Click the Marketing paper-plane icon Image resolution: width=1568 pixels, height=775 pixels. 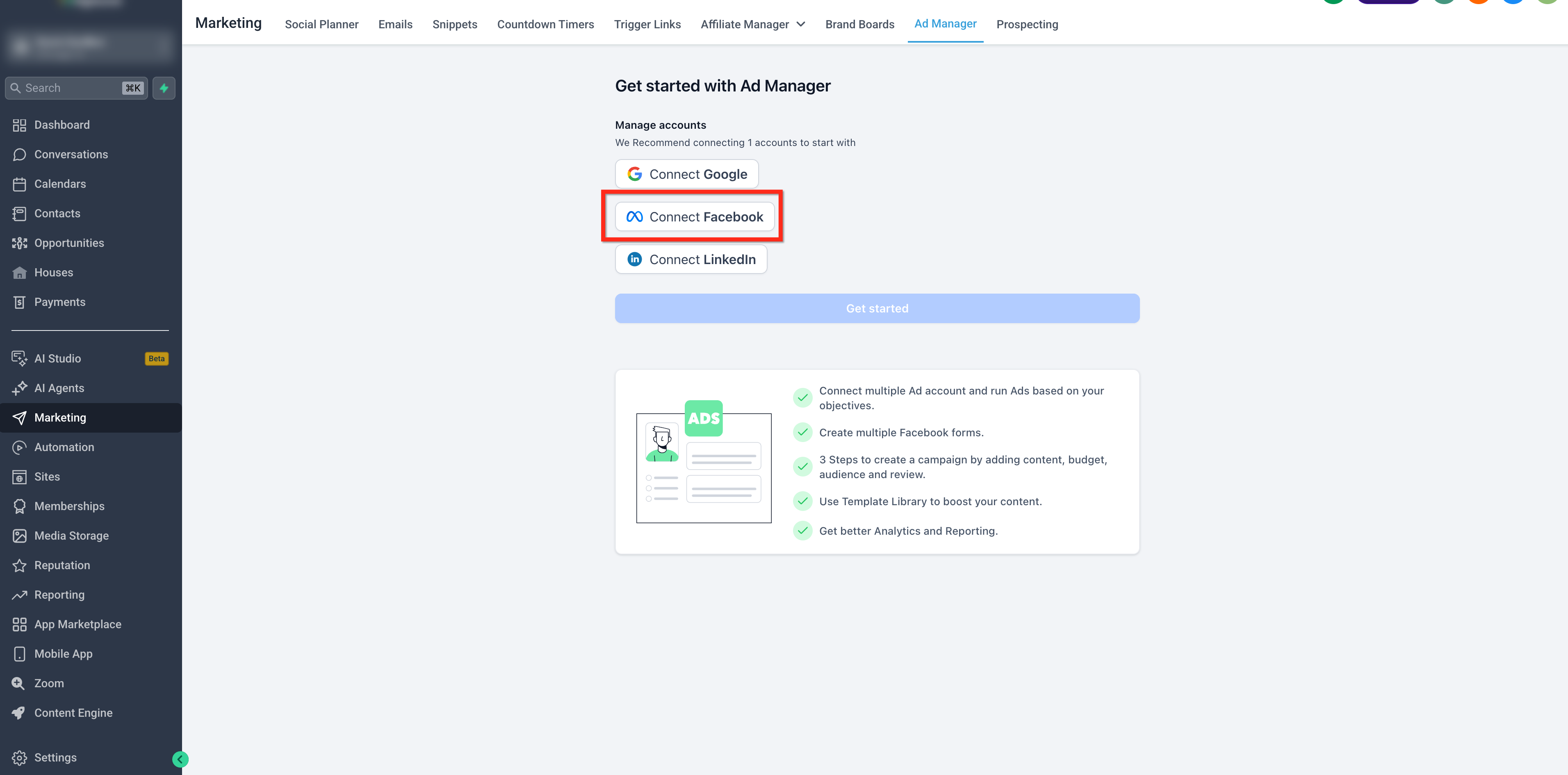(x=20, y=417)
